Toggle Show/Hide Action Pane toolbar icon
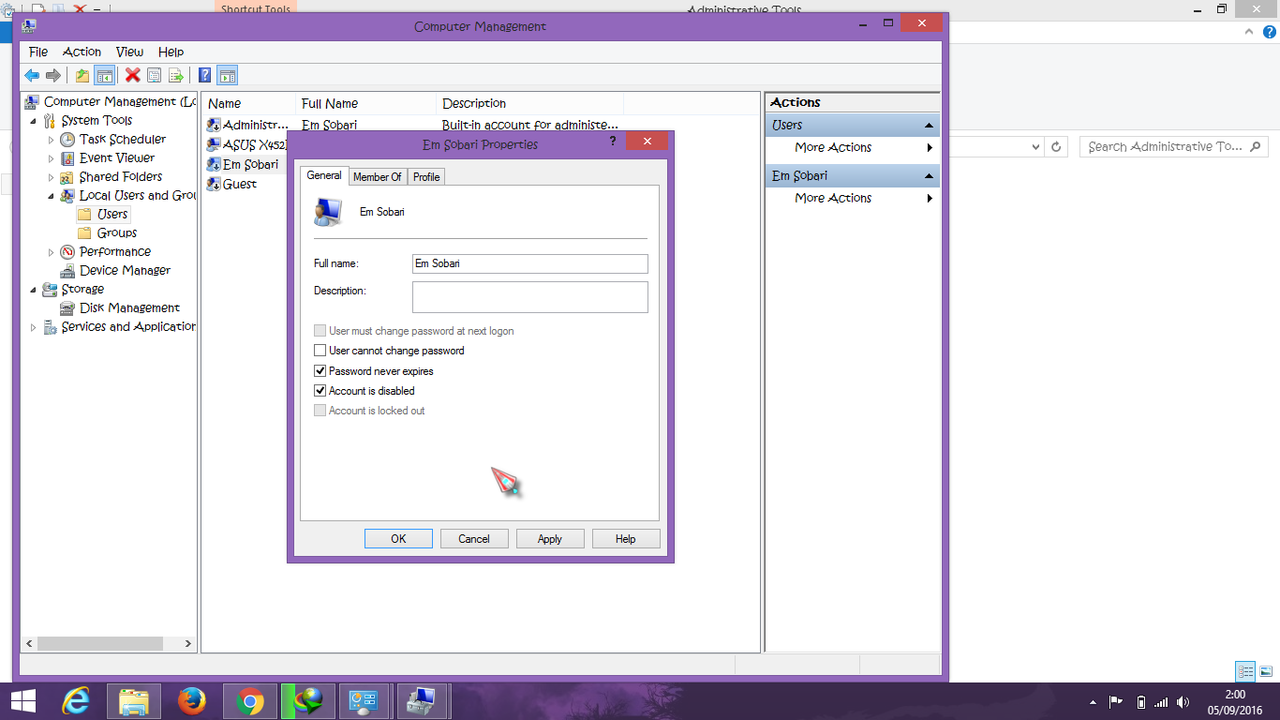 (227, 75)
